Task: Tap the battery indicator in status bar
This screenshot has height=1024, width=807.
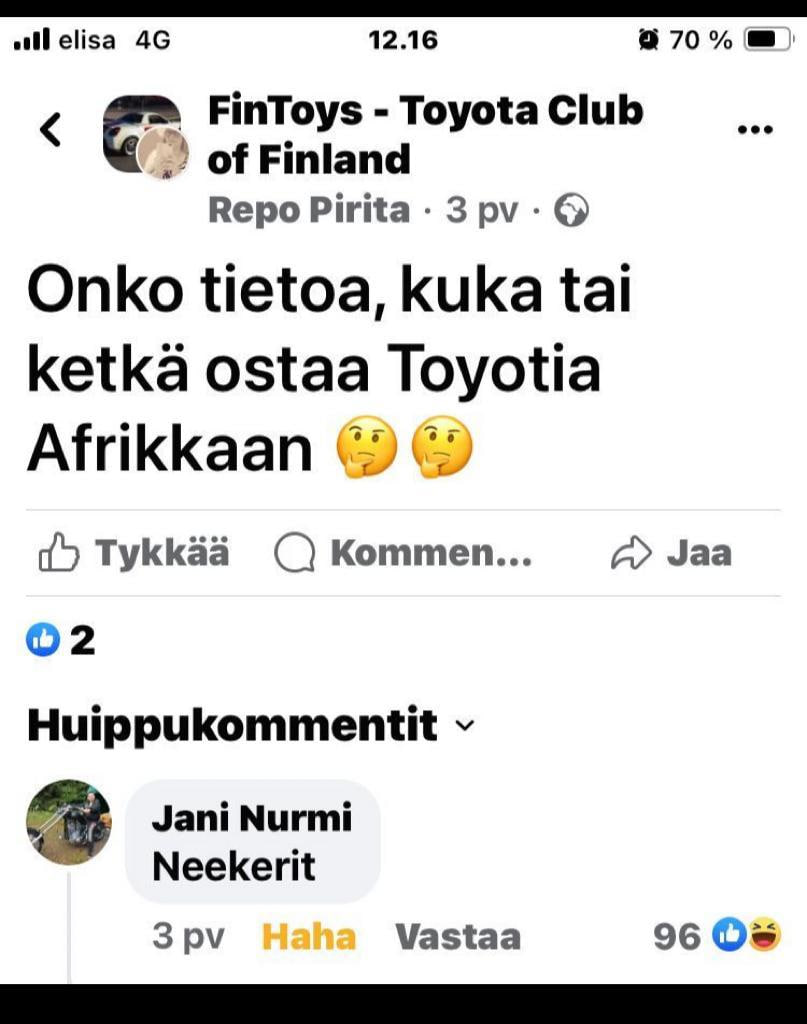Action: point(769,40)
